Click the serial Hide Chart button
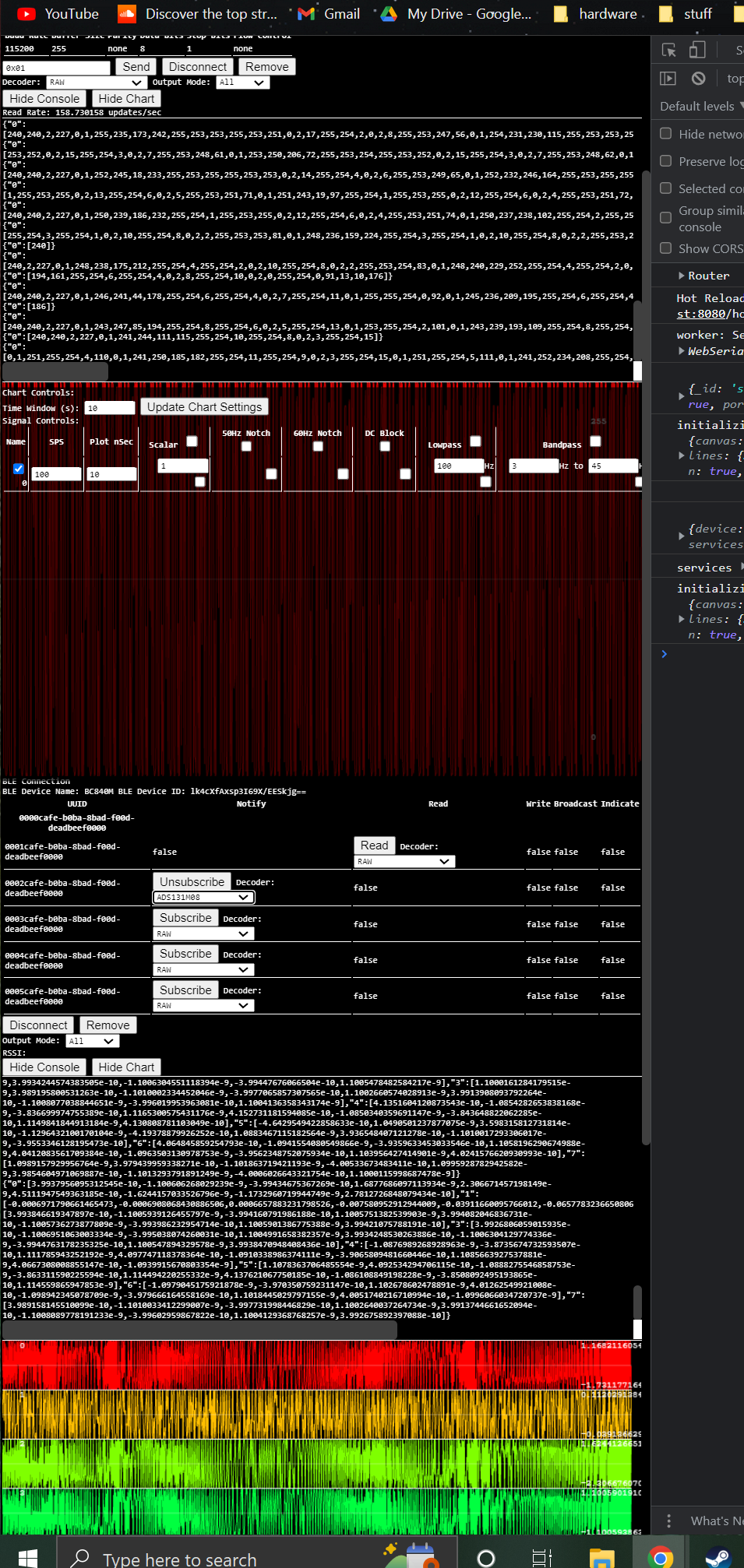 tap(126, 99)
